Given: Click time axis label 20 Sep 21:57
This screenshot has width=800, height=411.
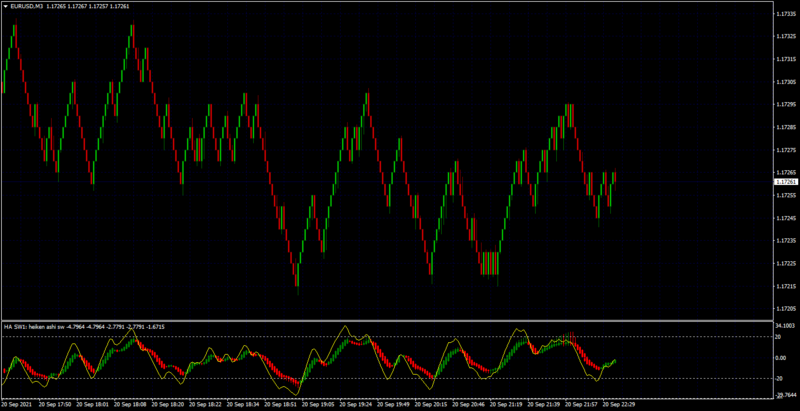Looking at the screenshot, I should pyautogui.click(x=582, y=404).
